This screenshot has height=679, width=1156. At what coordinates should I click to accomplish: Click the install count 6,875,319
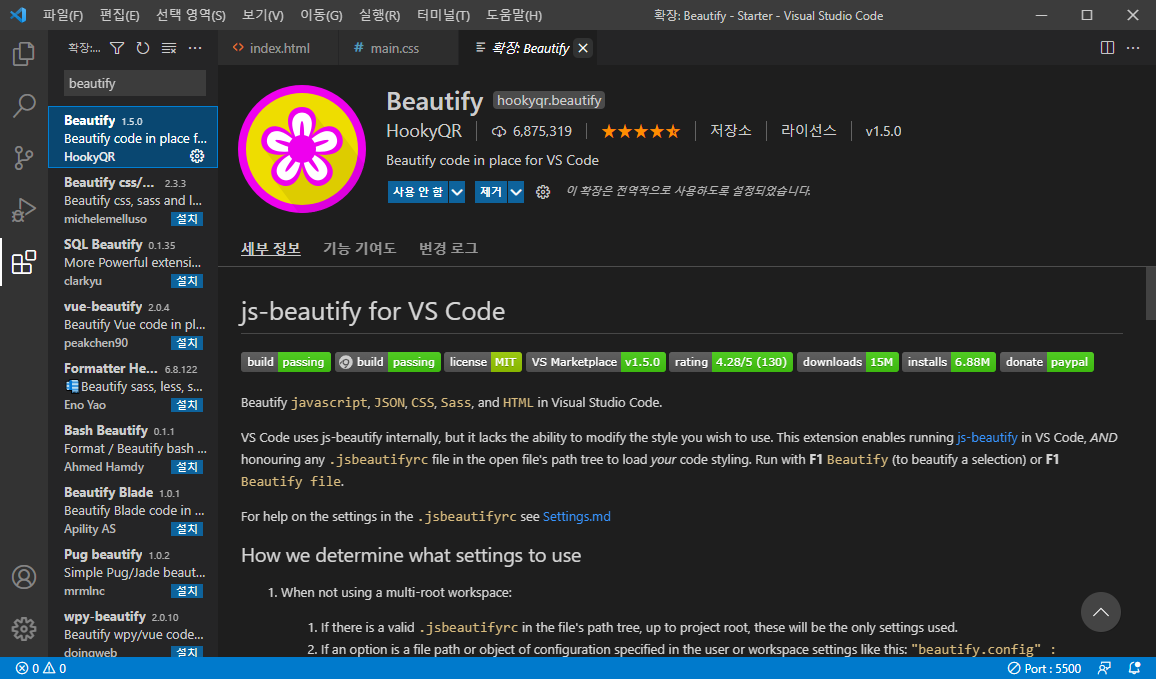coord(532,131)
